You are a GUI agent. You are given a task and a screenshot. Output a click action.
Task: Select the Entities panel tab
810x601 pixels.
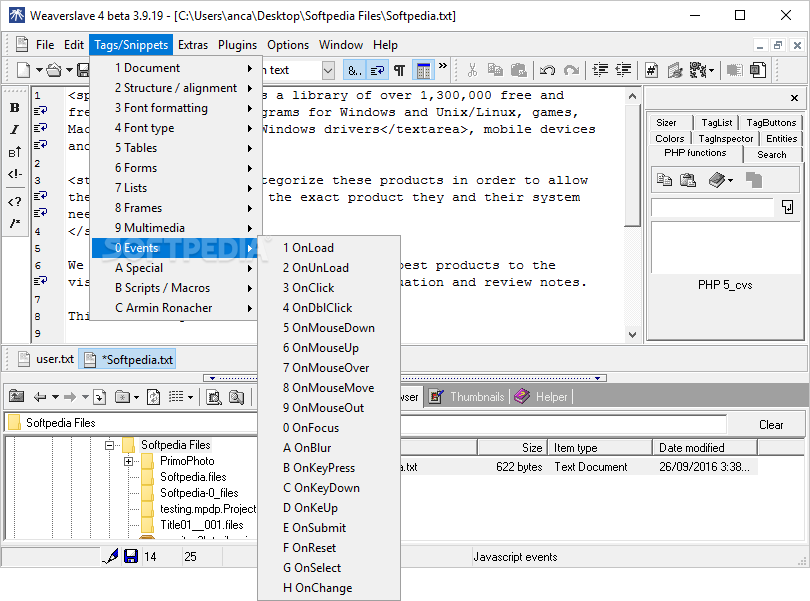tap(781, 138)
